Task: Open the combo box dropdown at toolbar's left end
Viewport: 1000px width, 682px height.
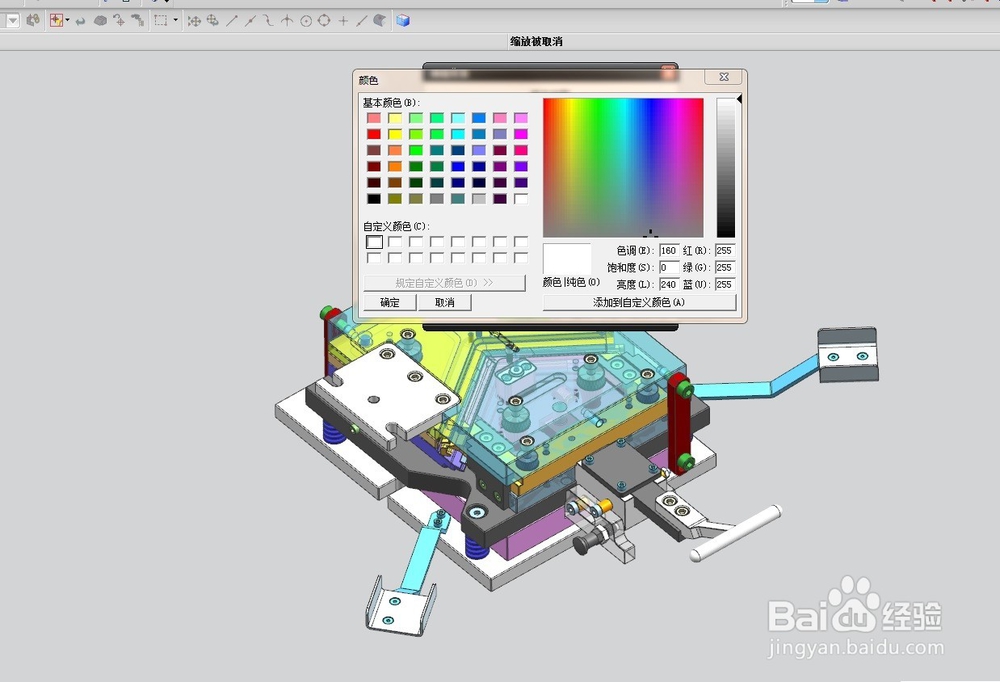Action: pyautogui.click(x=12, y=21)
